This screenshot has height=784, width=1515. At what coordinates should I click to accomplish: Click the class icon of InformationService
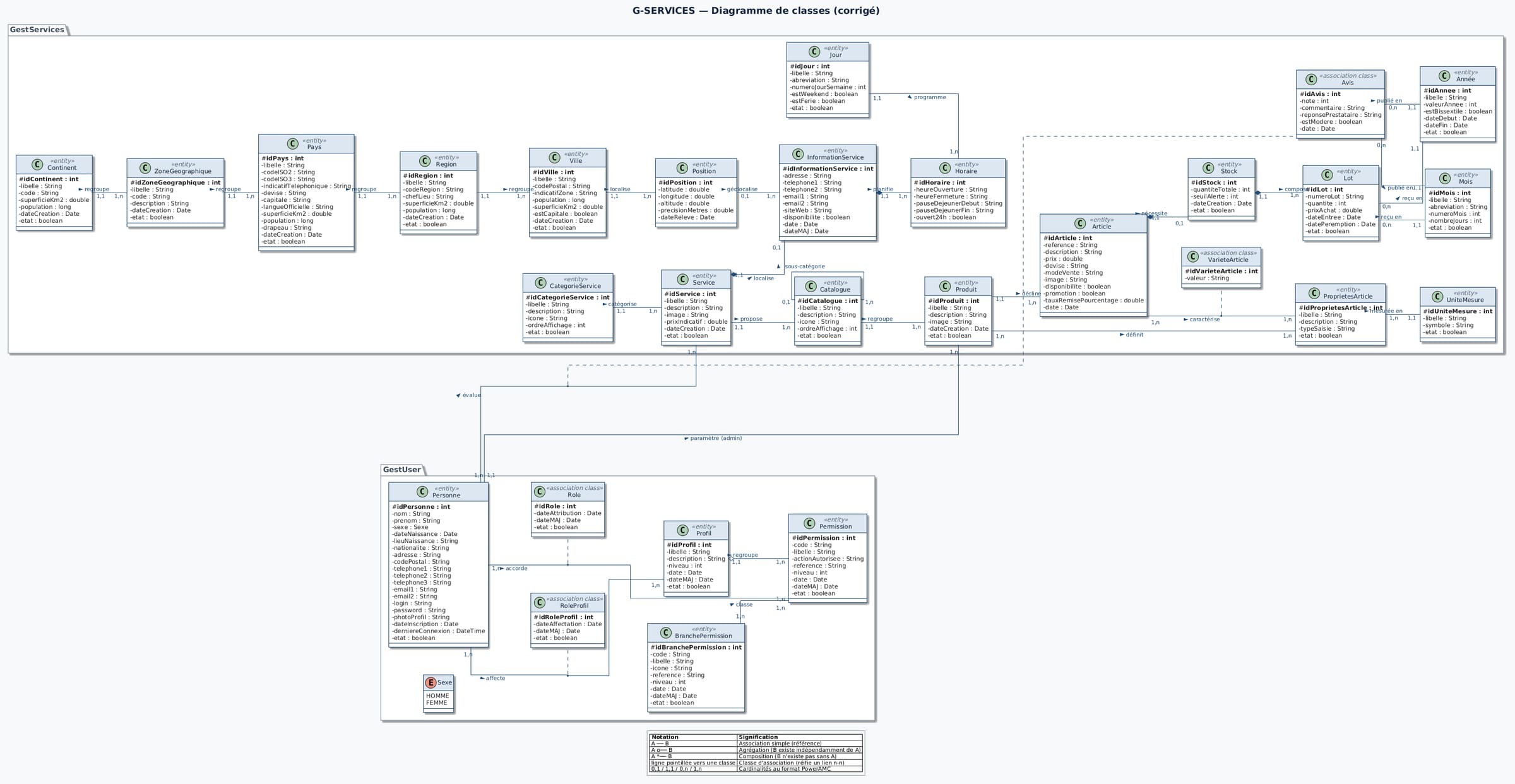(797, 154)
